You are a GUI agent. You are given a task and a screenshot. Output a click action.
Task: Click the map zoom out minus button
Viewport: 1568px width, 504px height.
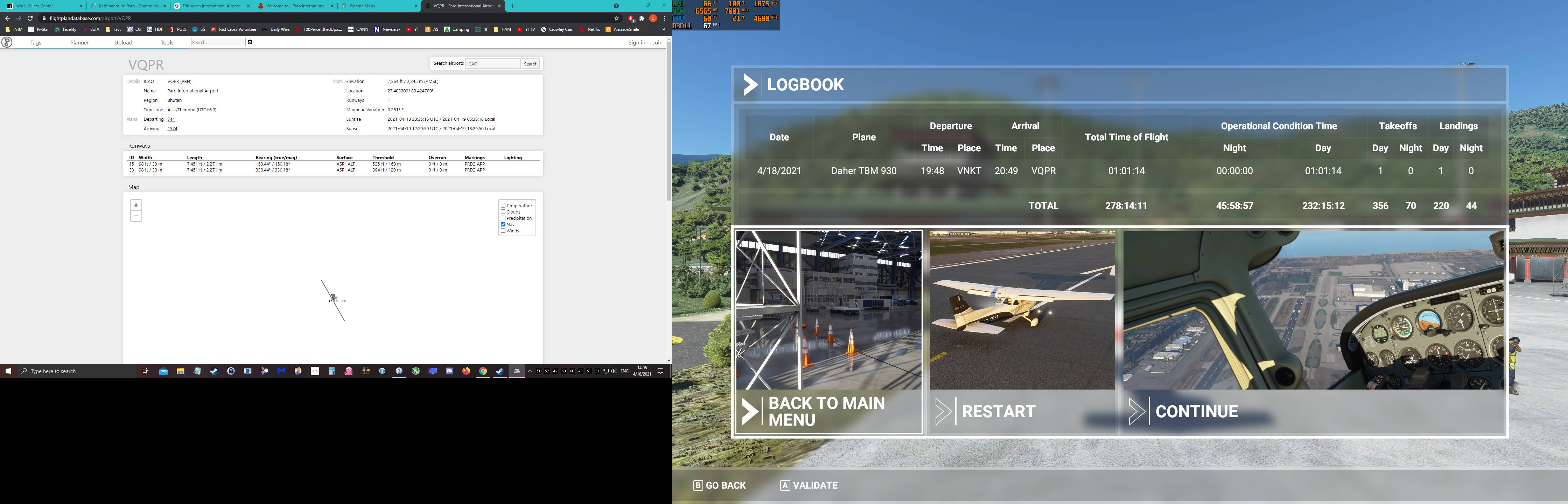coord(136,216)
